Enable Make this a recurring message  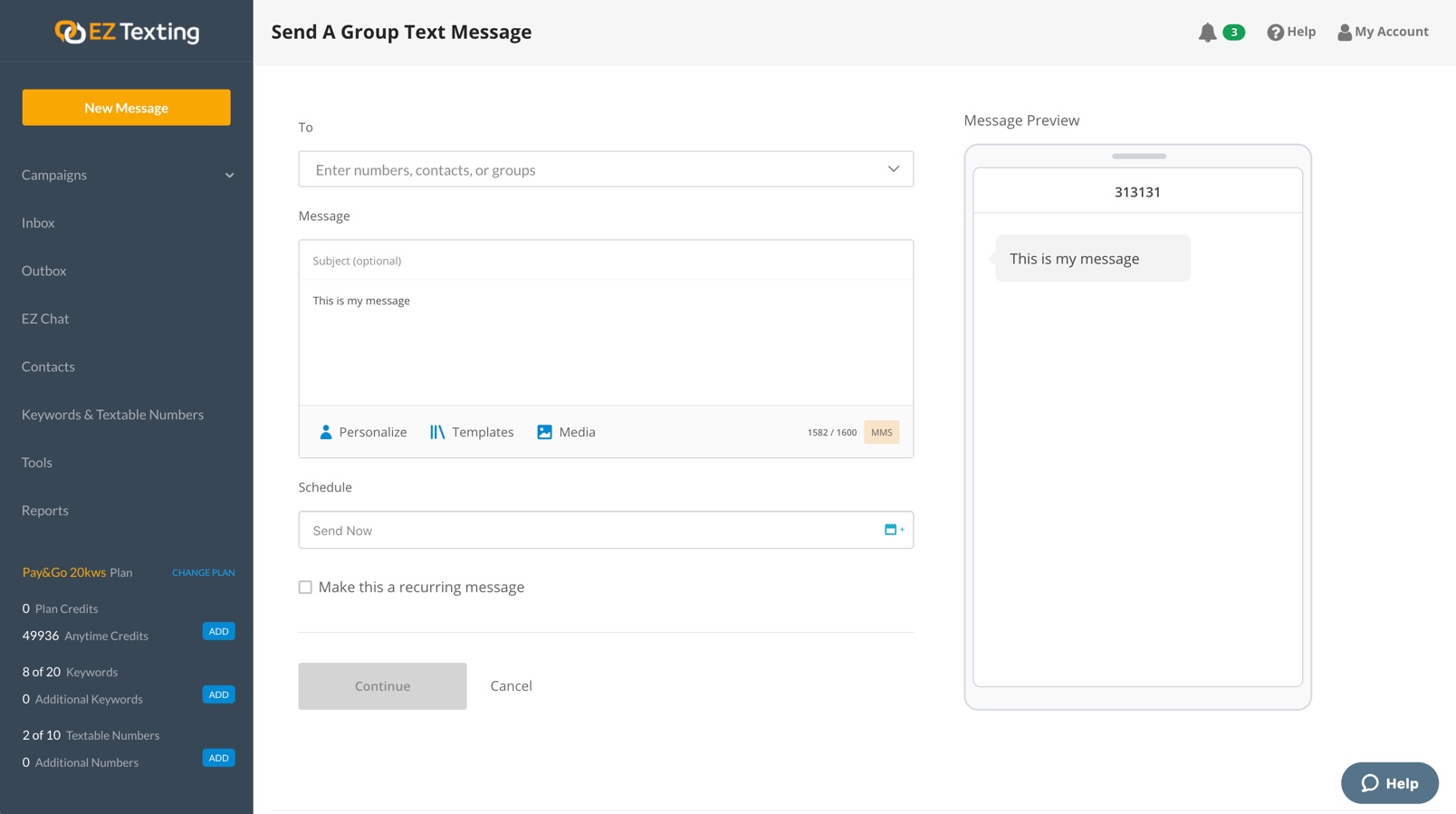pos(306,588)
